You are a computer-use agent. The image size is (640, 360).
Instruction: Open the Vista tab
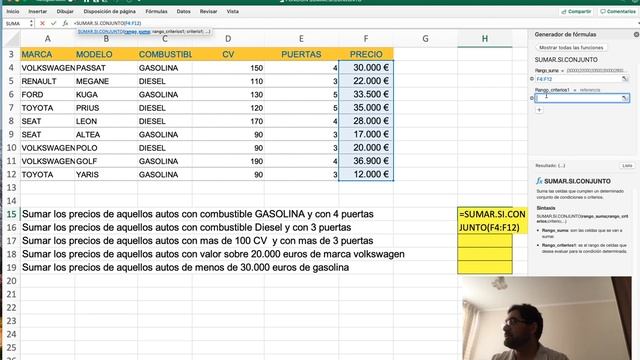coord(233,11)
